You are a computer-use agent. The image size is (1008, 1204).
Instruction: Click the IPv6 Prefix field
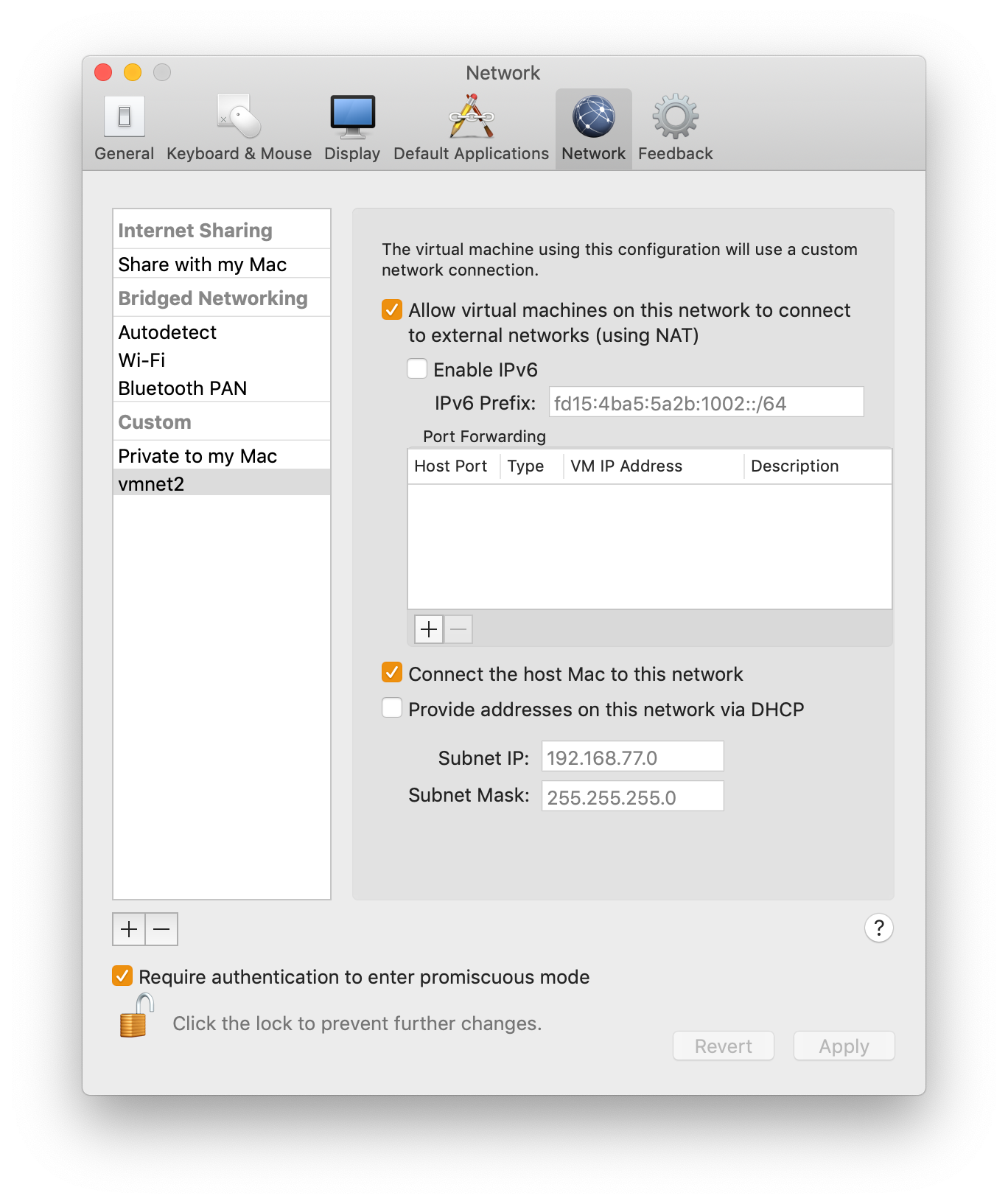(706, 402)
